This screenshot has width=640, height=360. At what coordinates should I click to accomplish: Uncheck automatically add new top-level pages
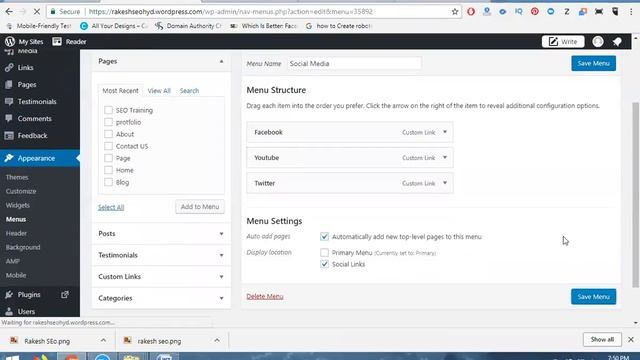324,236
